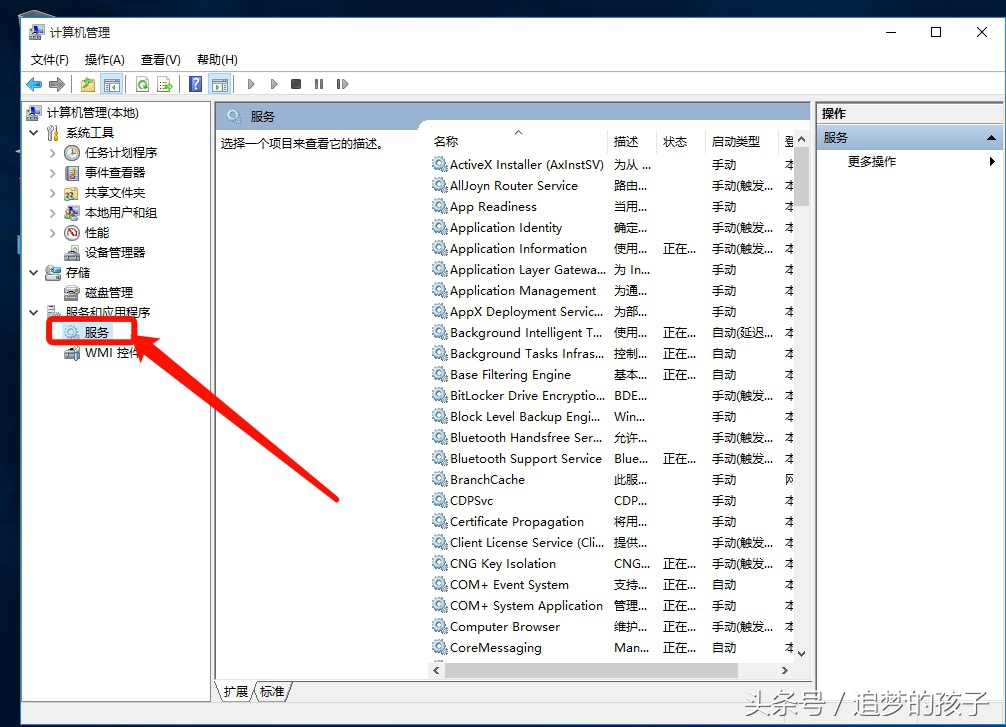Select the Computer Browser service

[612, 626]
